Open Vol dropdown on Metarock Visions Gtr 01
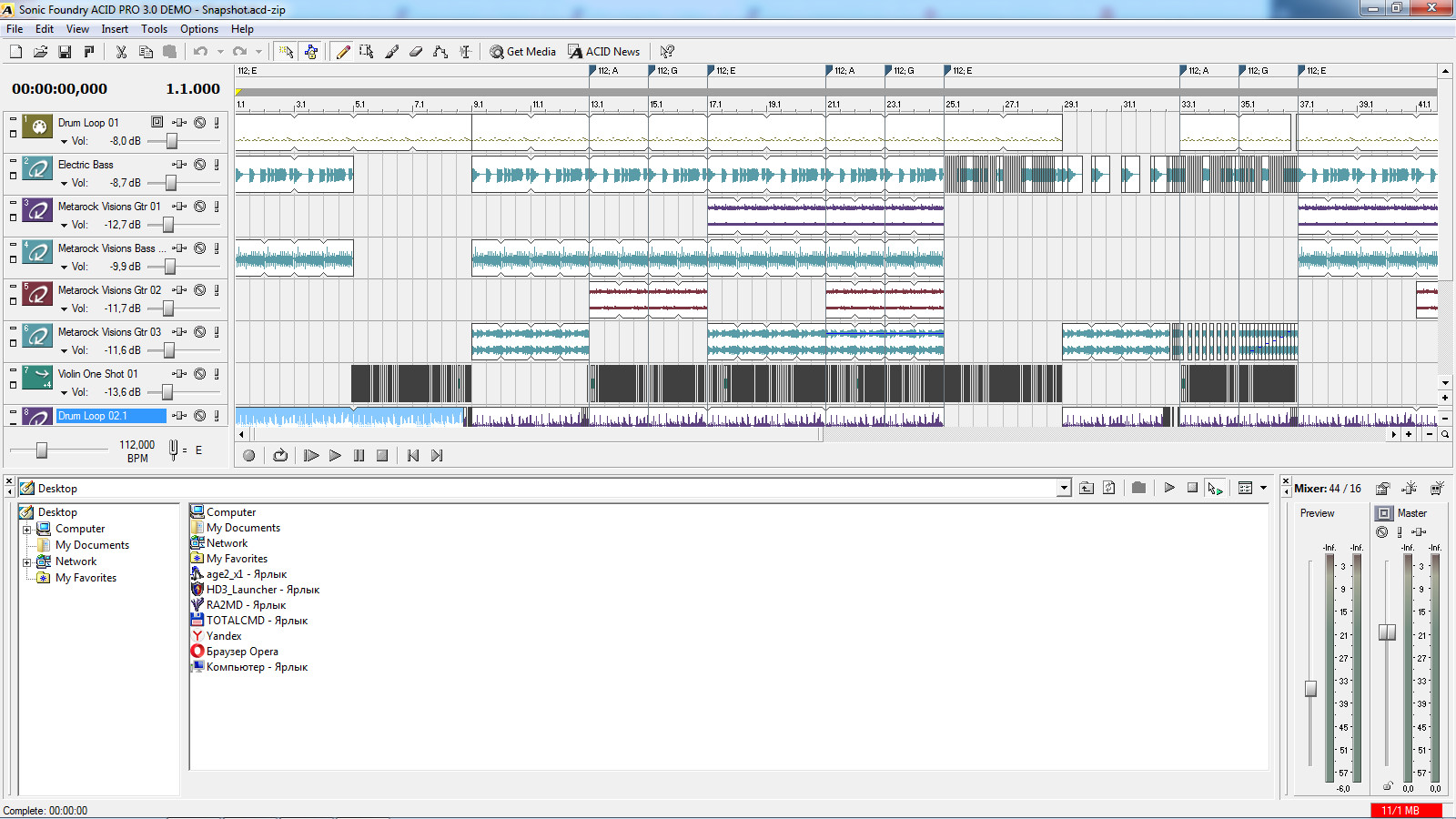 64,225
